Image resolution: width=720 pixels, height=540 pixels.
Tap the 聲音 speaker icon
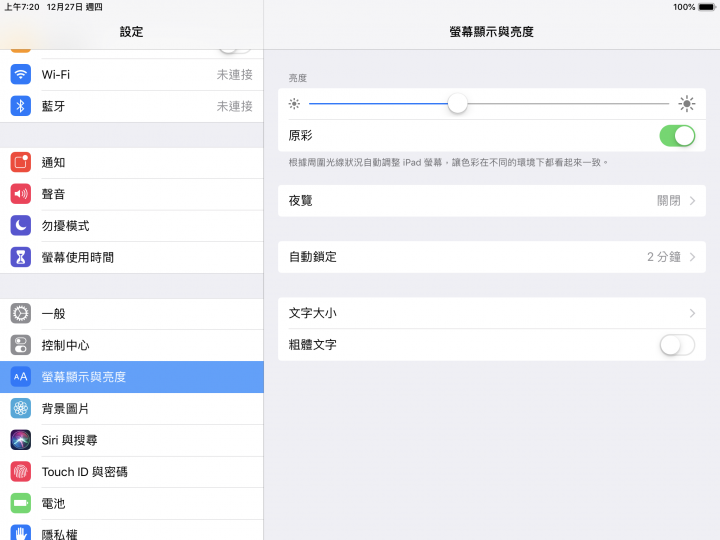(21, 194)
